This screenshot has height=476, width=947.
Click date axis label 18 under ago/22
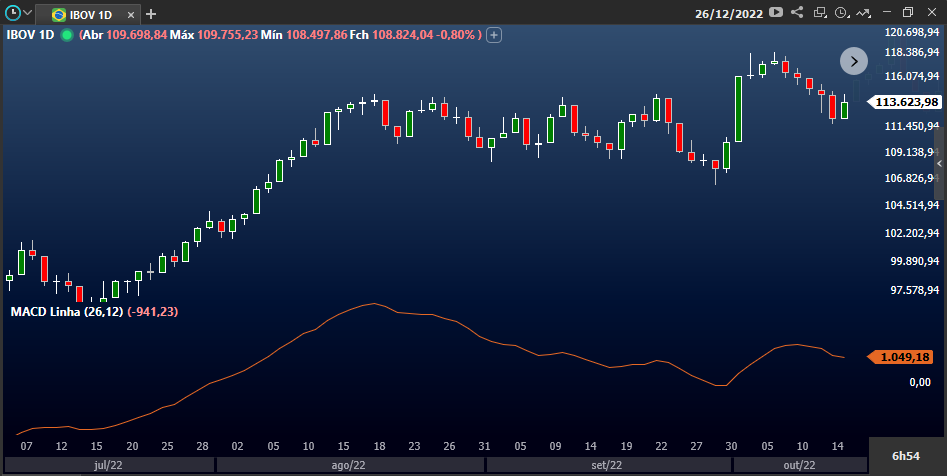pyautogui.click(x=379, y=446)
